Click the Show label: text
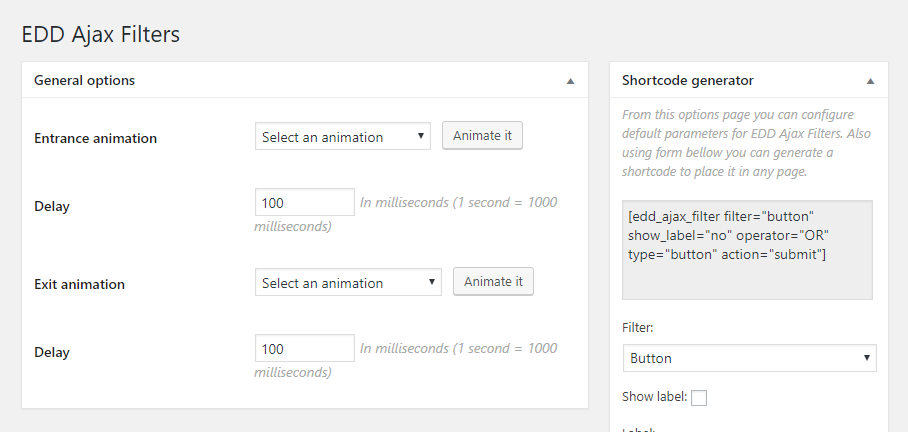Viewport: 908px width, 432px height. [654, 397]
